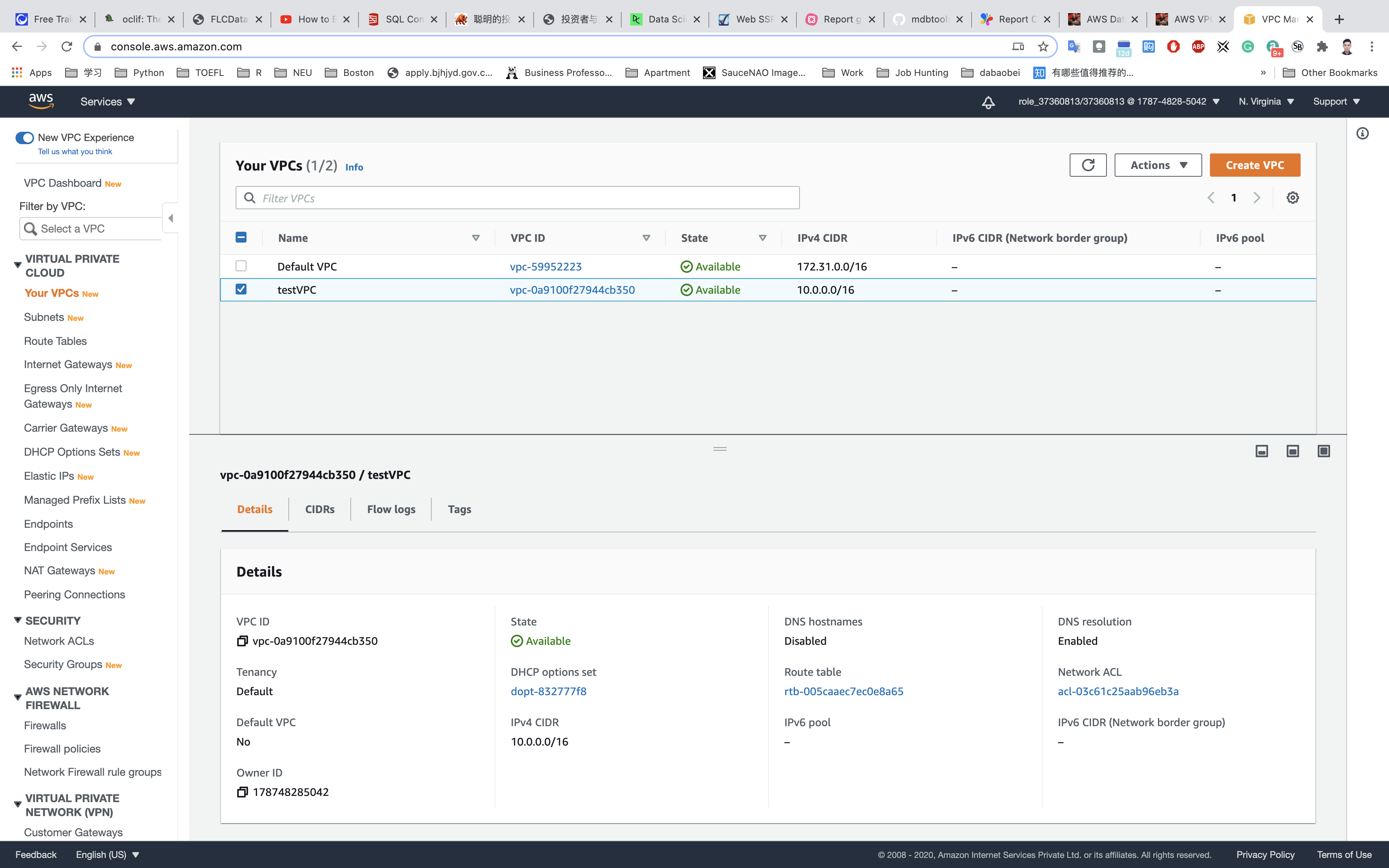The height and width of the screenshot is (868, 1389).
Task: Uncheck the testVPC row checkbox
Action: 241,289
